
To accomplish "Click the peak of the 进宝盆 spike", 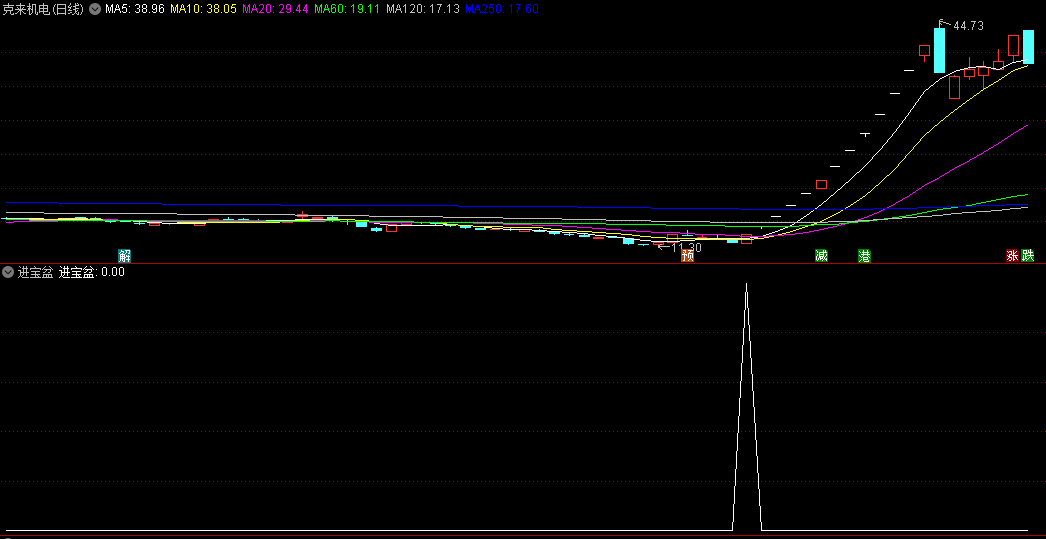I will click(x=746, y=284).
